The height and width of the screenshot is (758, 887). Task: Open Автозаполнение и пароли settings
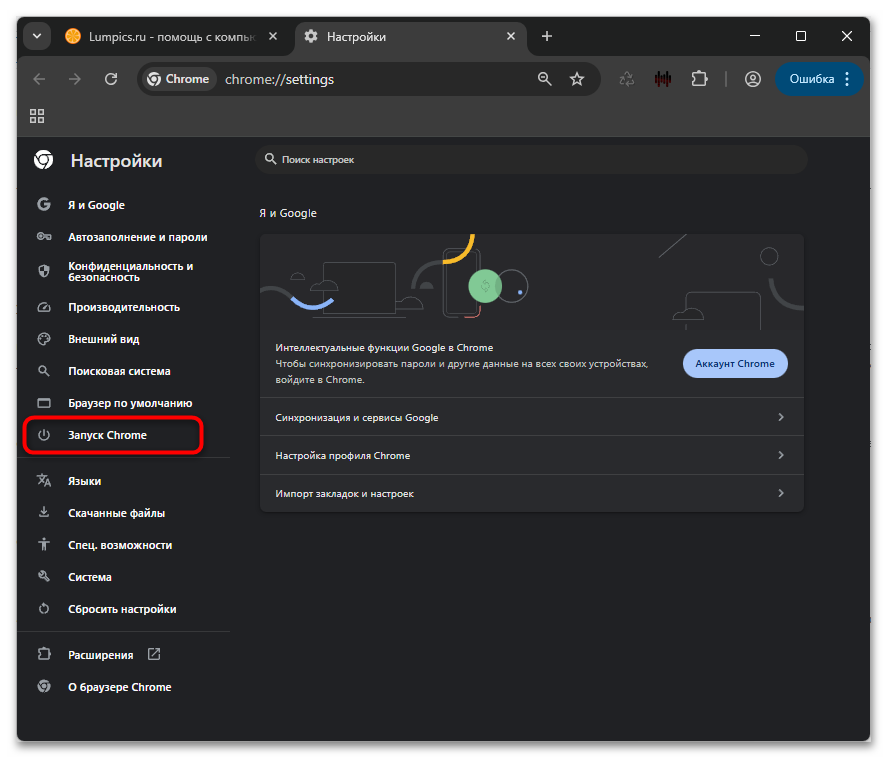pos(124,237)
